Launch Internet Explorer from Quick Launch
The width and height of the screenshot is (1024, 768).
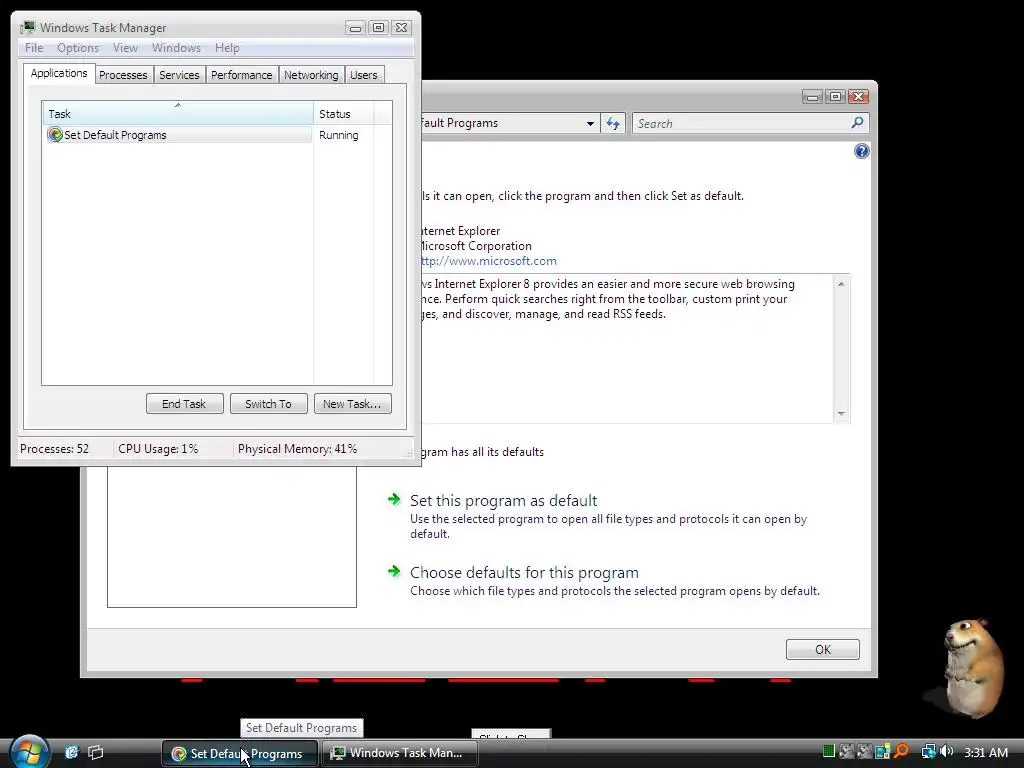coord(71,752)
